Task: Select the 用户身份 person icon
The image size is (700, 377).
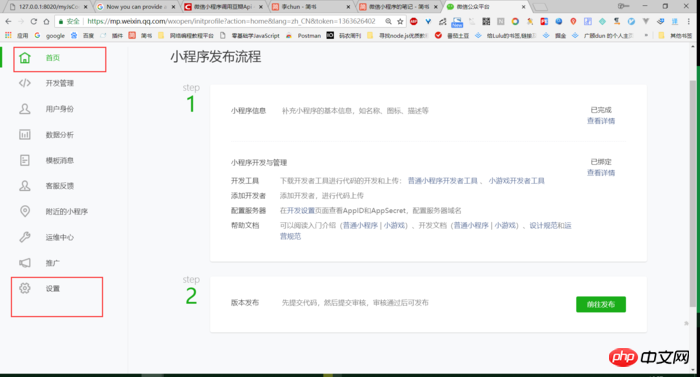Action: 25,109
